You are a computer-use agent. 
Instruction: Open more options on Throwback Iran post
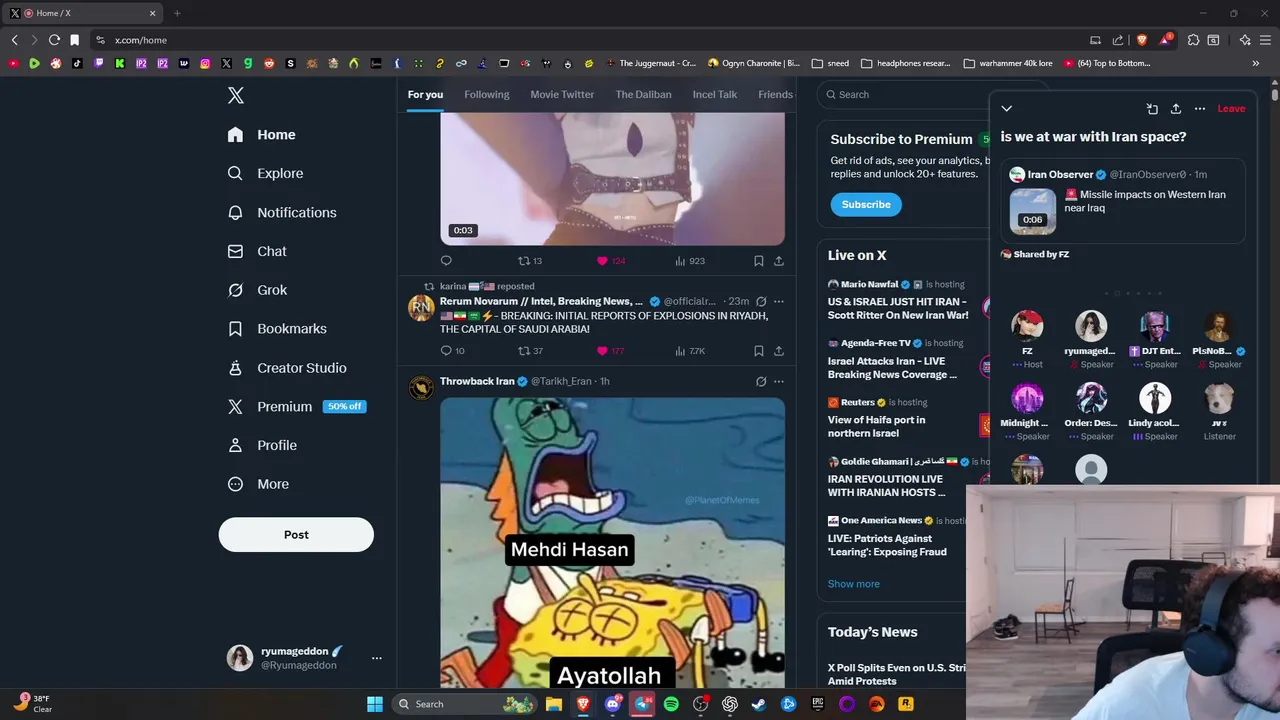tap(779, 381)
